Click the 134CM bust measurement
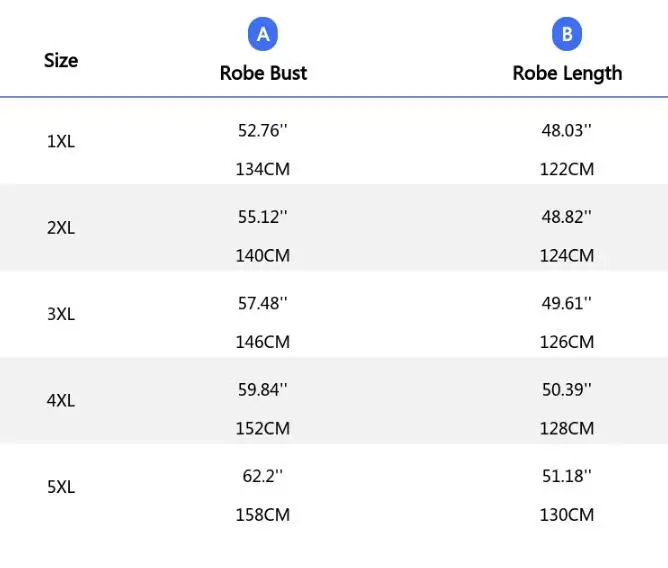Image resolution: width=668 pixels, height=568 pixels. tap(263, 169)
